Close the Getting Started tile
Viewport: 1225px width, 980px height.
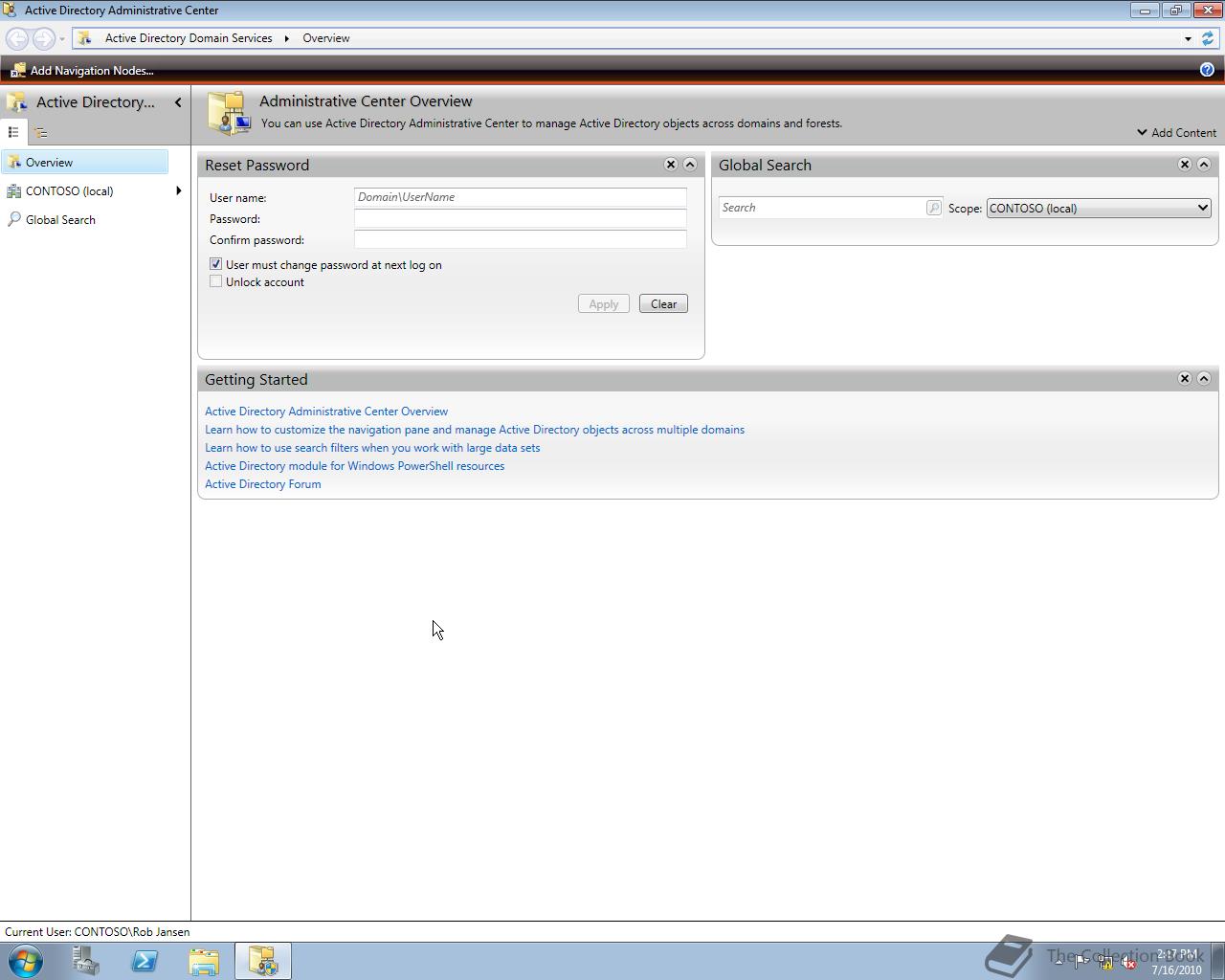[x=1185, y=379]
